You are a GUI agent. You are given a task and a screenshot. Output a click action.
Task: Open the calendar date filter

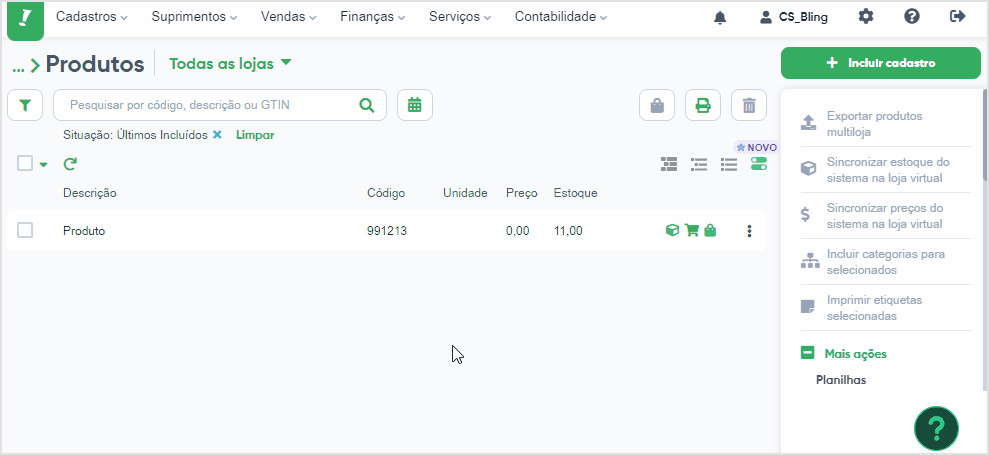click(x=414, y=105)
